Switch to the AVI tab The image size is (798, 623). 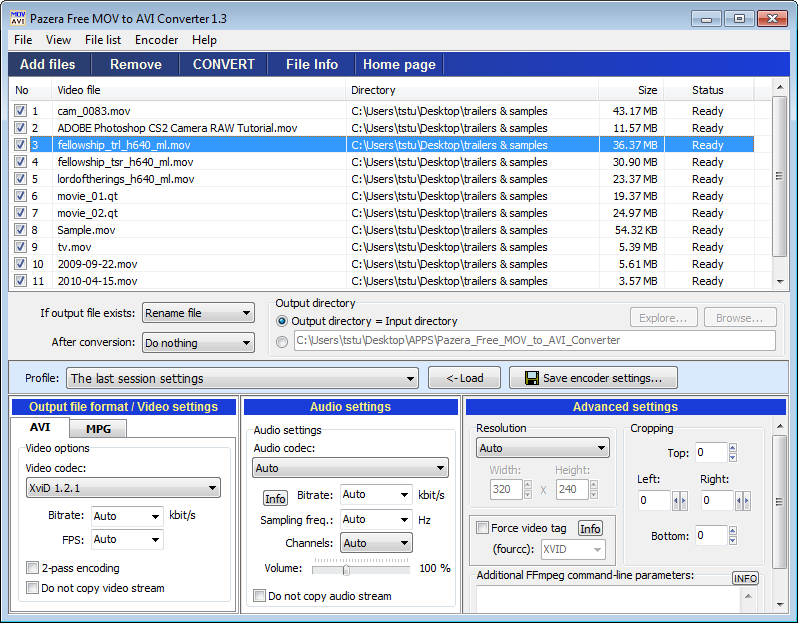(x=40, y=427)
